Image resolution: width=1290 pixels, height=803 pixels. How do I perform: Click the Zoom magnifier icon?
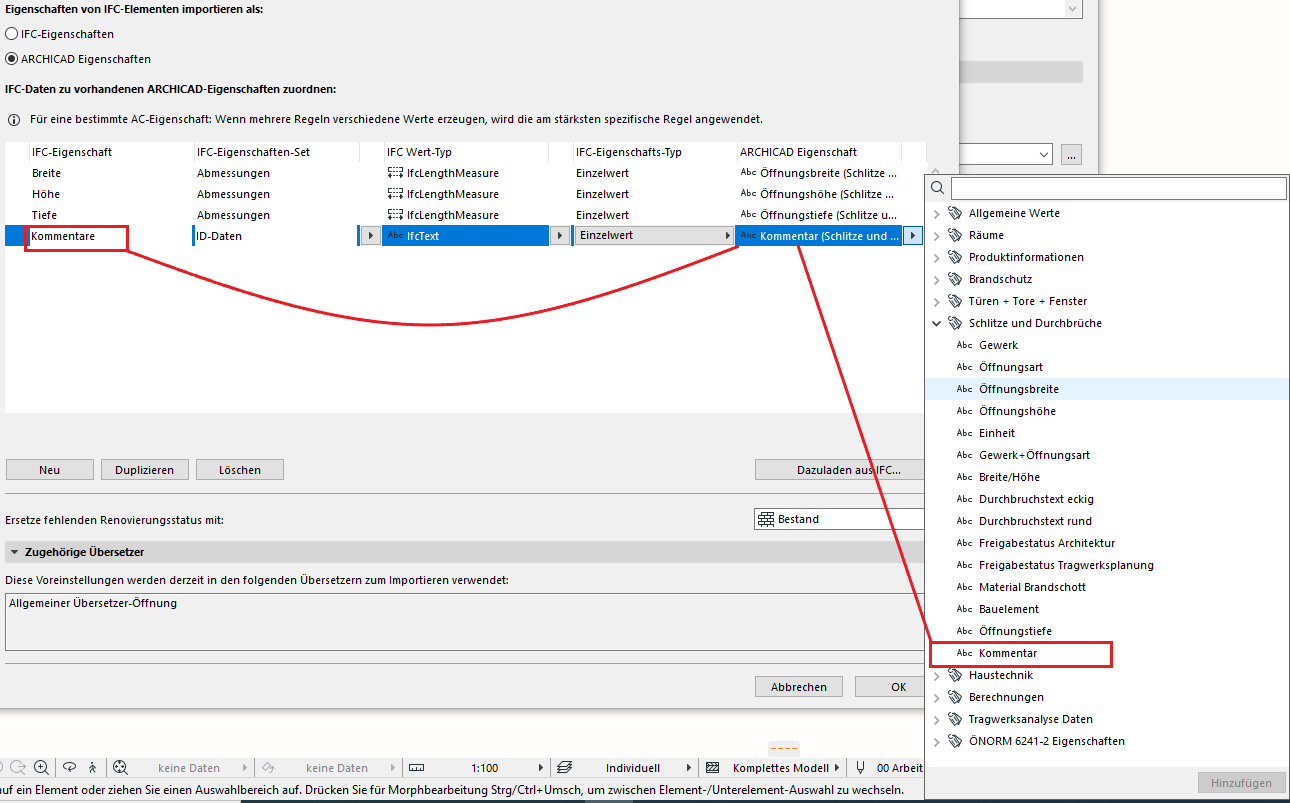pyautogui.click(x=41, y=767)
